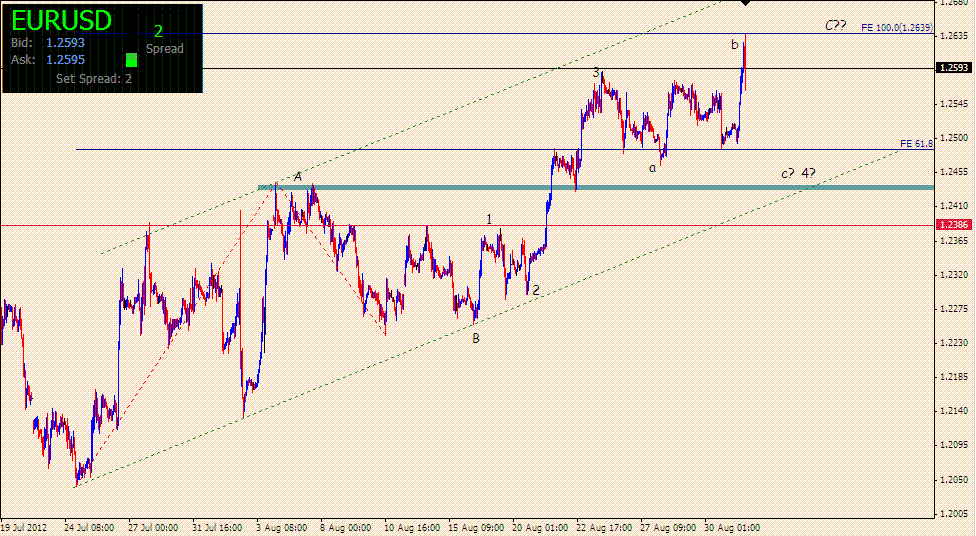Image resolution: width=976 pixels, height=536 pixels.
Task: Click the '2' wave label near lower channel line
Action: point(535,290)
